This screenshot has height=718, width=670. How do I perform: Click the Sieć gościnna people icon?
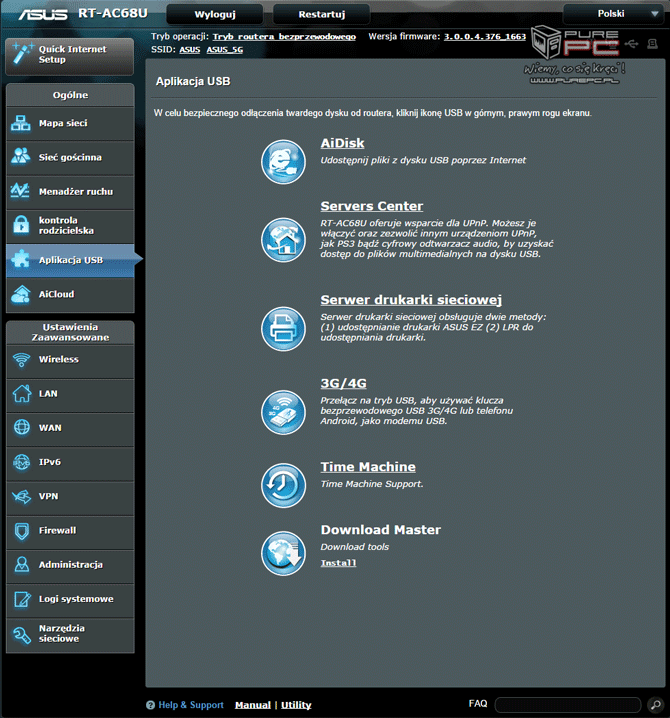[21, 157]
